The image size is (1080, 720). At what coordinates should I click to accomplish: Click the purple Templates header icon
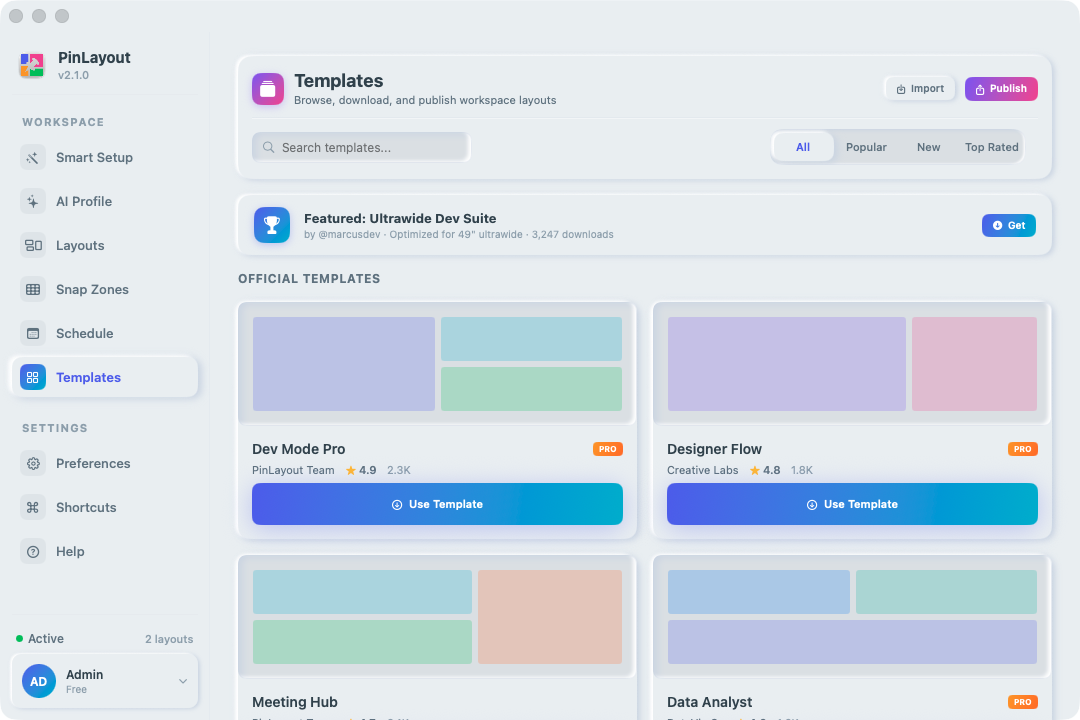pos(268,89)
